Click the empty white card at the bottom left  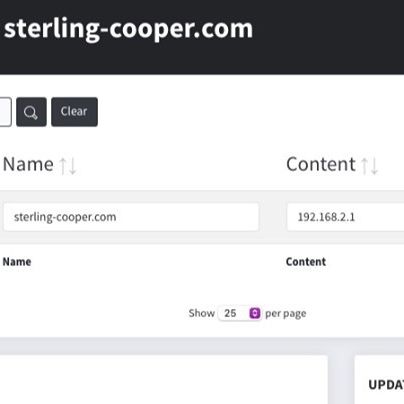[x=164, y=380]
